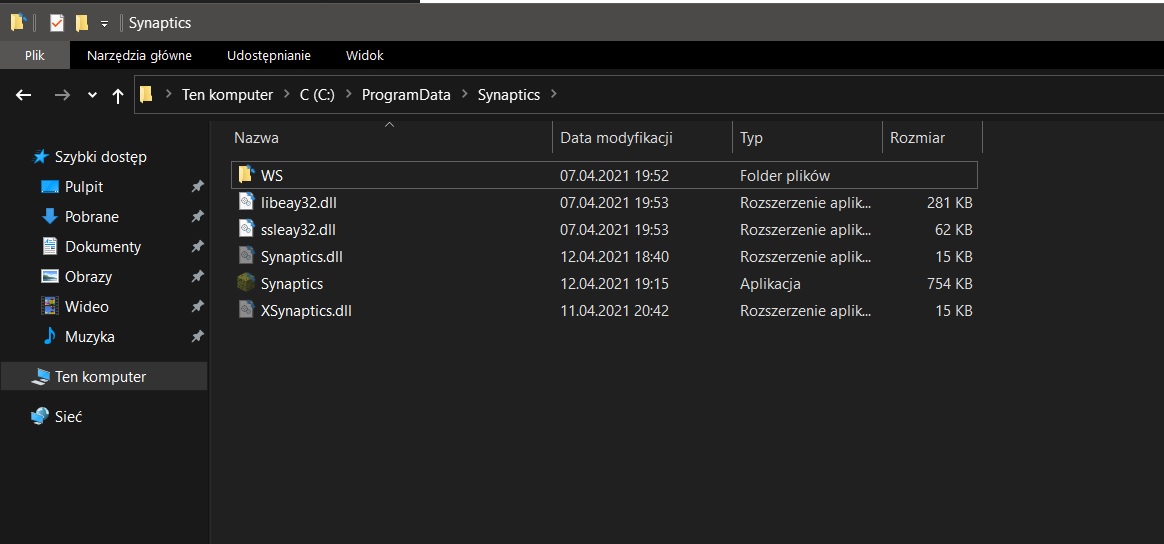Unpin Pulpit from quick access pin icon
Viewport: 1164px width, 544px height.
197,187
